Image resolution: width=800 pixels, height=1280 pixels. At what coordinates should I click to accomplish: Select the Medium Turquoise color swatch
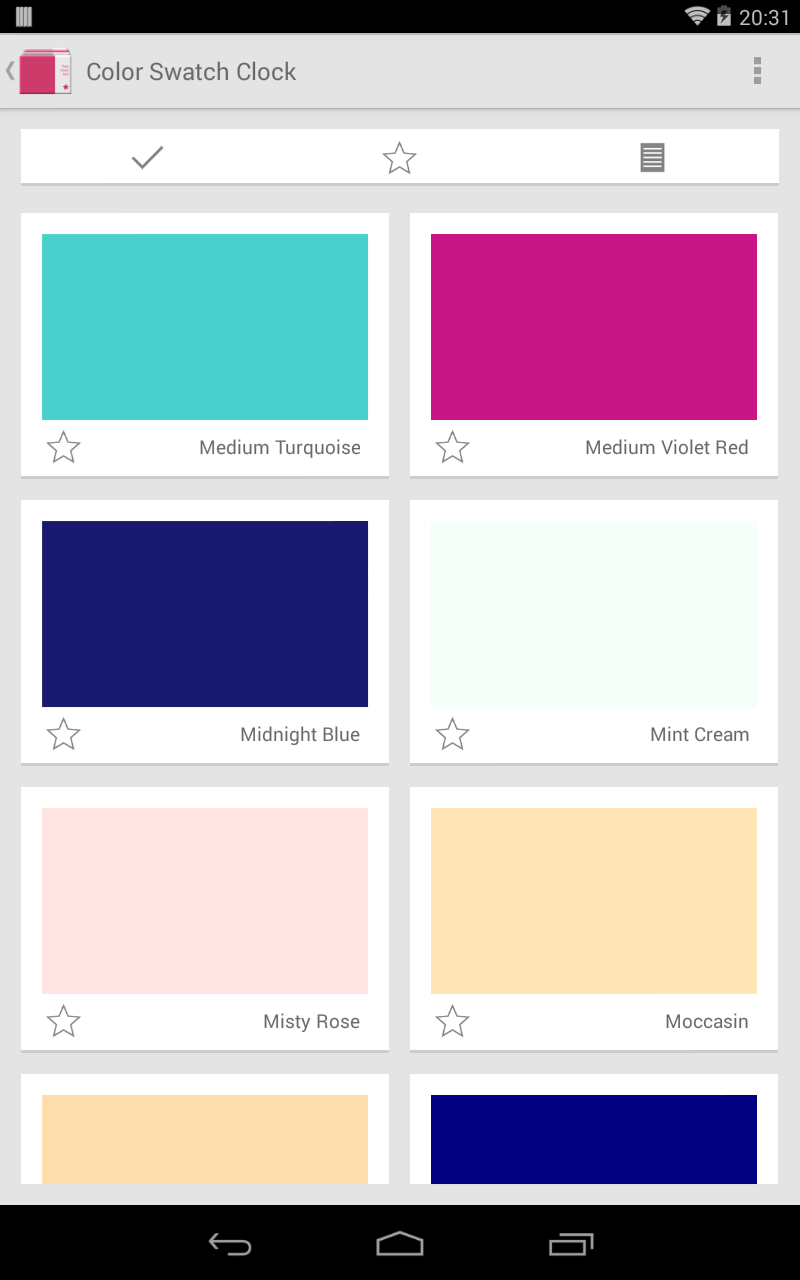[x=205, y=327]
